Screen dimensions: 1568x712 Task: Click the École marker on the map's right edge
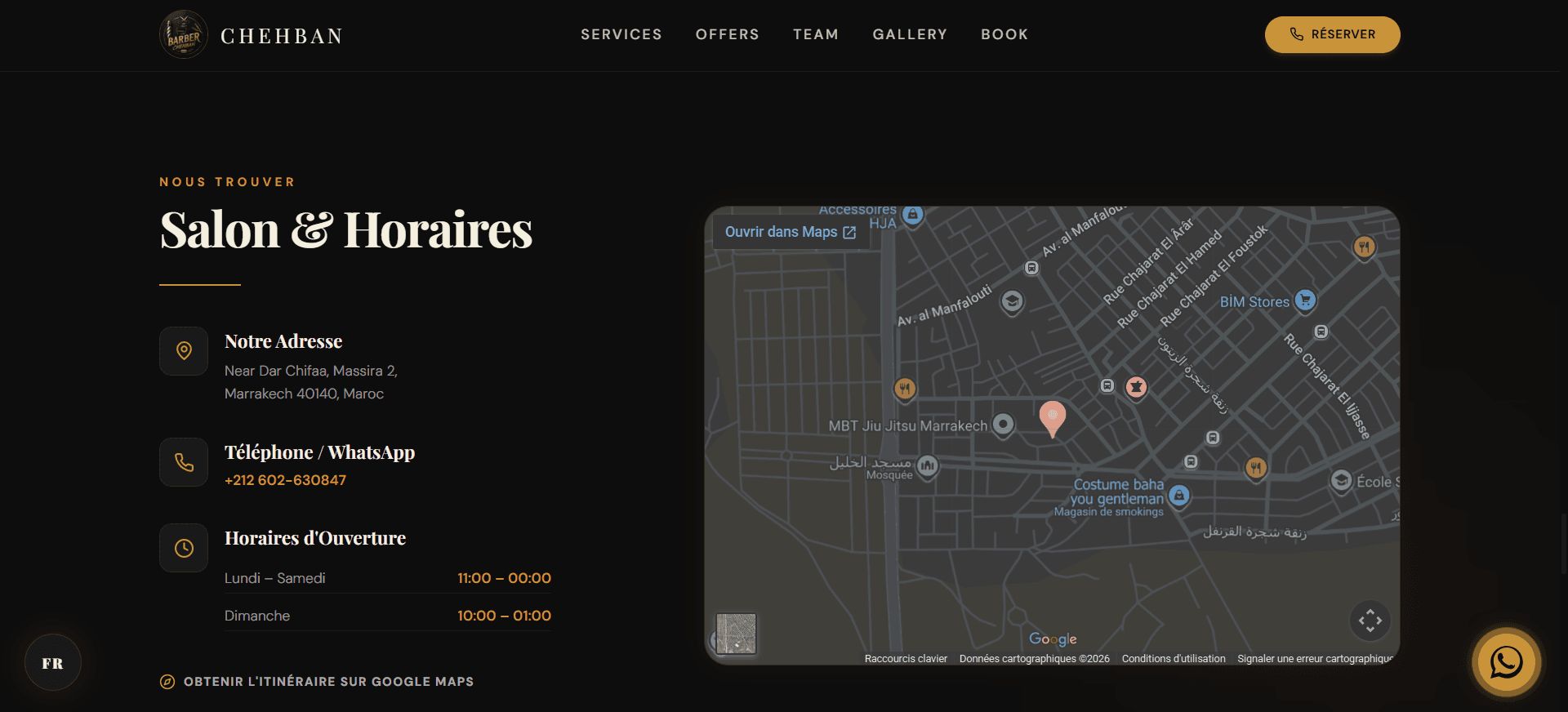[1341, 480]
